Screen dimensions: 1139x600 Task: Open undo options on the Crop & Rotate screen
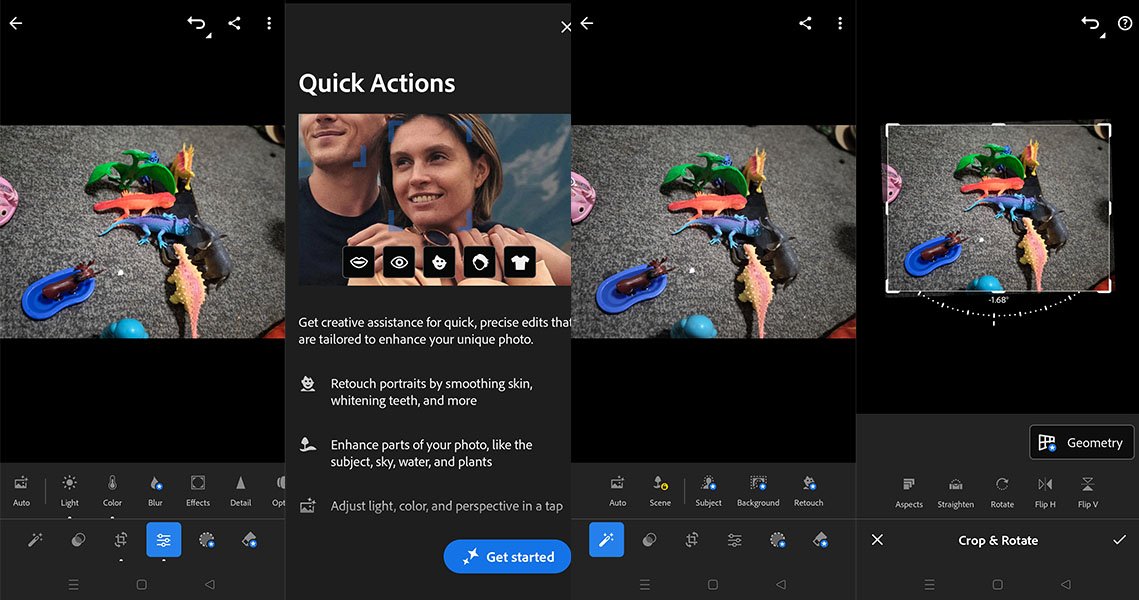tap(1092, 24)
